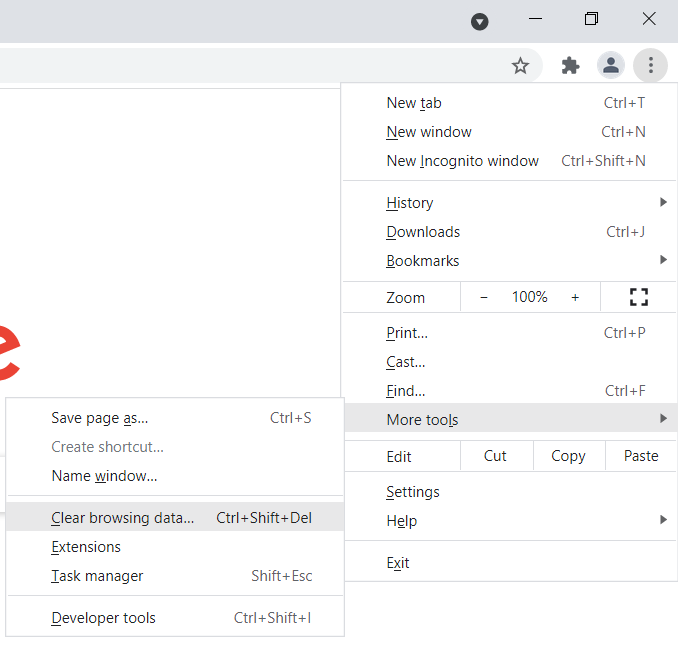Open Extensions from More tools submenu

[175, 547]
